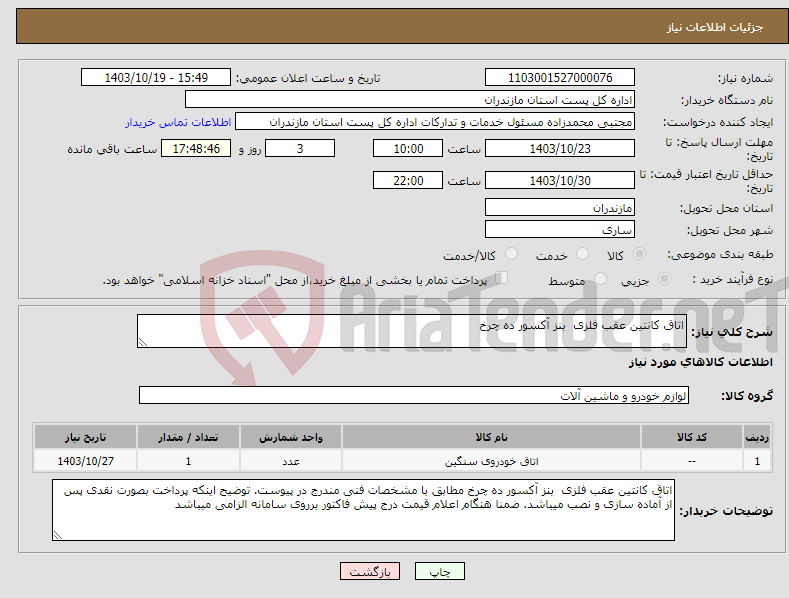Click the requester field مجتبی محمدزاده
The height and width of the screenshot is (598, 789).
435,122
